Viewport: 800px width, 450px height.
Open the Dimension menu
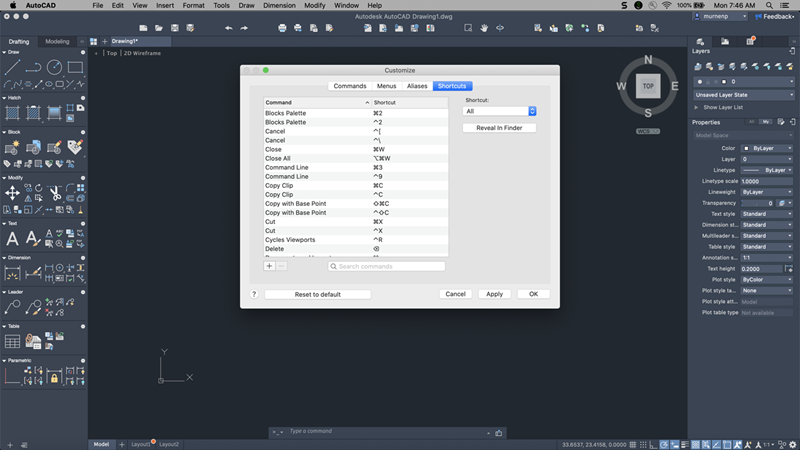pos(279,5)
